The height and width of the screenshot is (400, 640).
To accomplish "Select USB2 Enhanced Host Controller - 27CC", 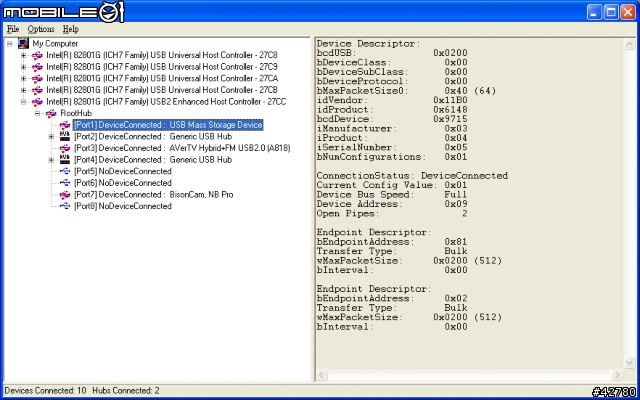I will pos(166,102).
